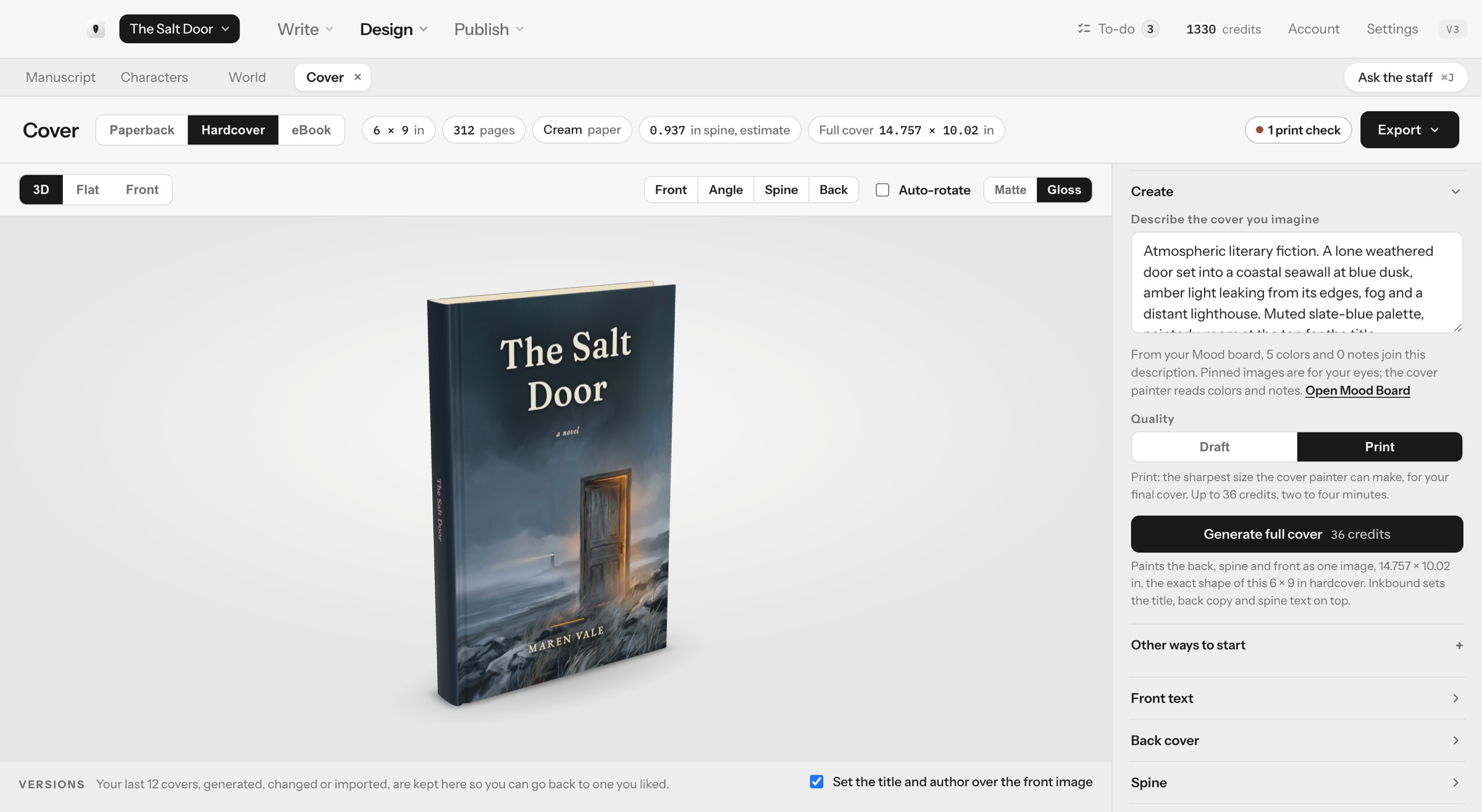Open the Mood Board link
The height and width of the screenshot is (812, 1482).
(x=1357, y=390)
